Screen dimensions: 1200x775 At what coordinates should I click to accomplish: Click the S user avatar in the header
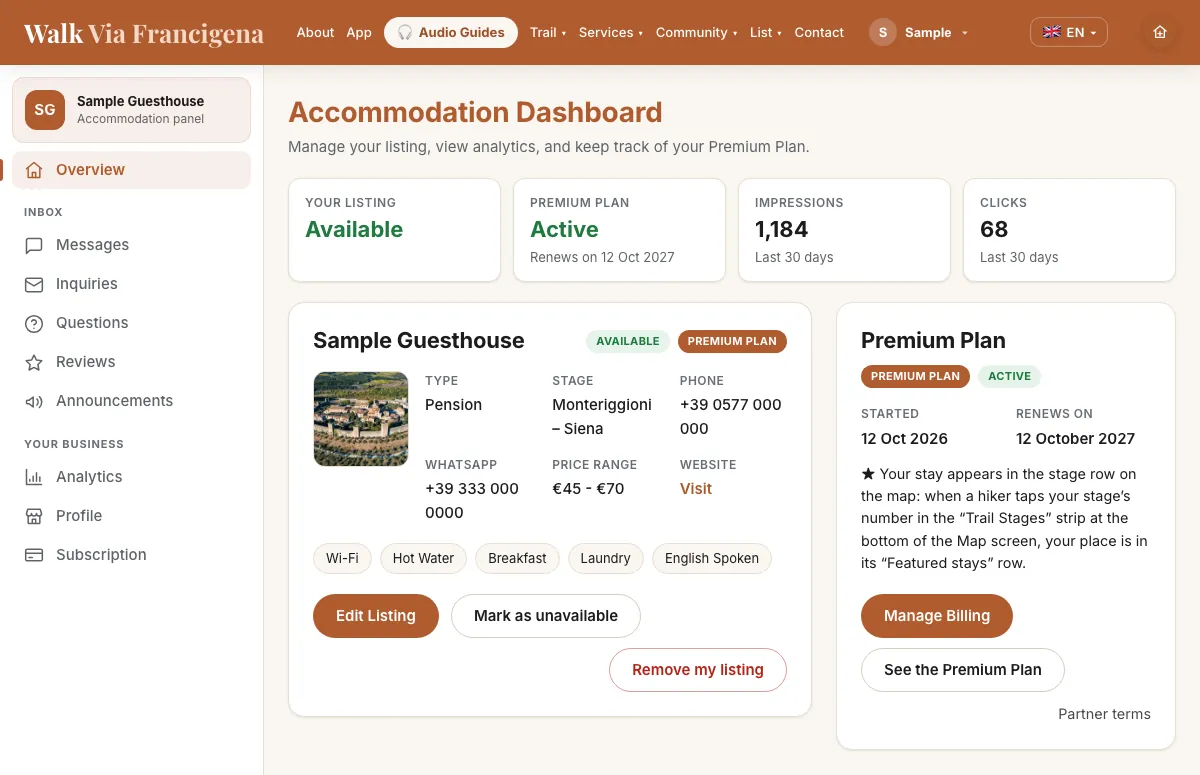tap(882, 32)
